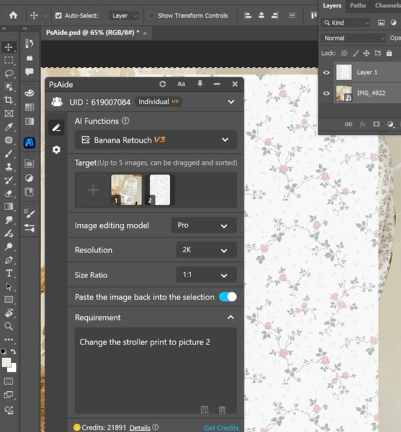Swap foreground and background colors
This screenshot has height=432, width=401.
pyautogui.click(x=13, y=351)
